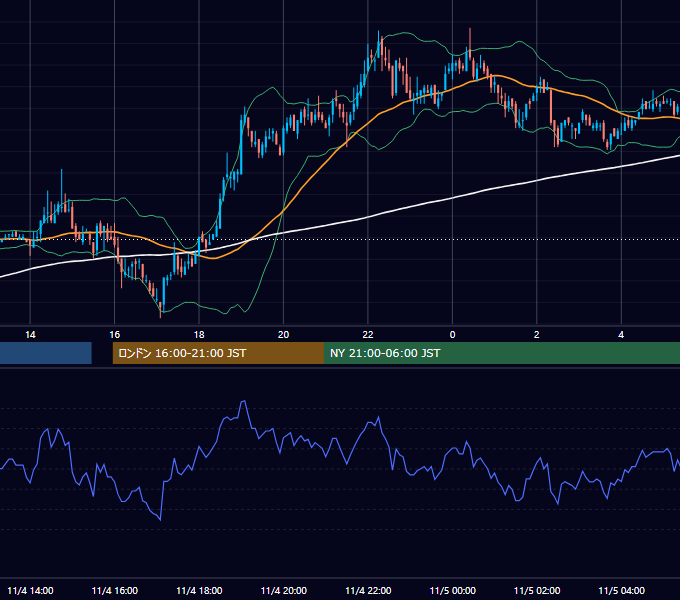This screenshot has width=680, height=600.
Task: Click the 11/4 18:00 time label
Action: click(199, 590)
